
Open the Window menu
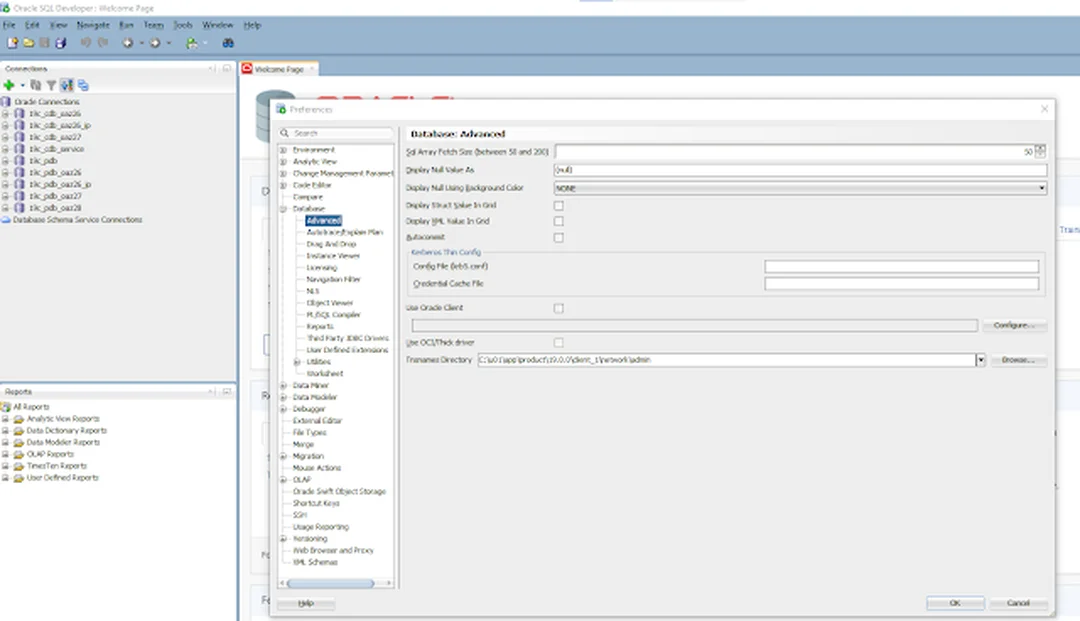[x=218, y=25]
